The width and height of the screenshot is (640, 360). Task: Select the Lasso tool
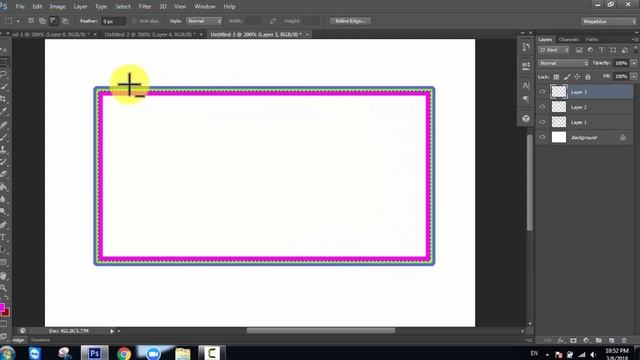click(4, 75)
